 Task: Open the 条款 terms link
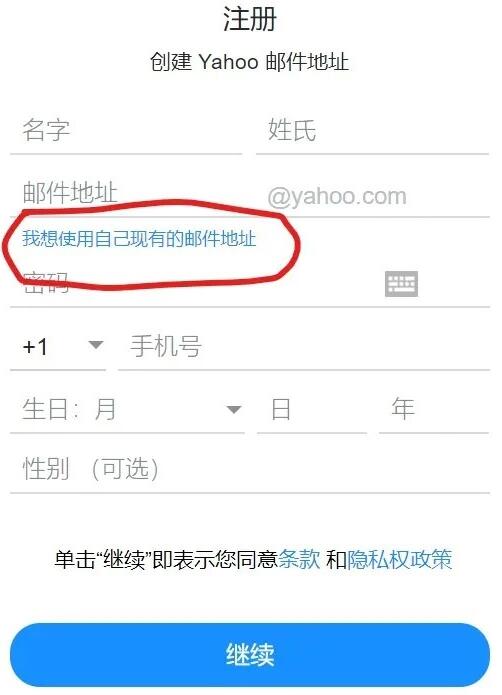pyautogui.click(x=299, y=559)
